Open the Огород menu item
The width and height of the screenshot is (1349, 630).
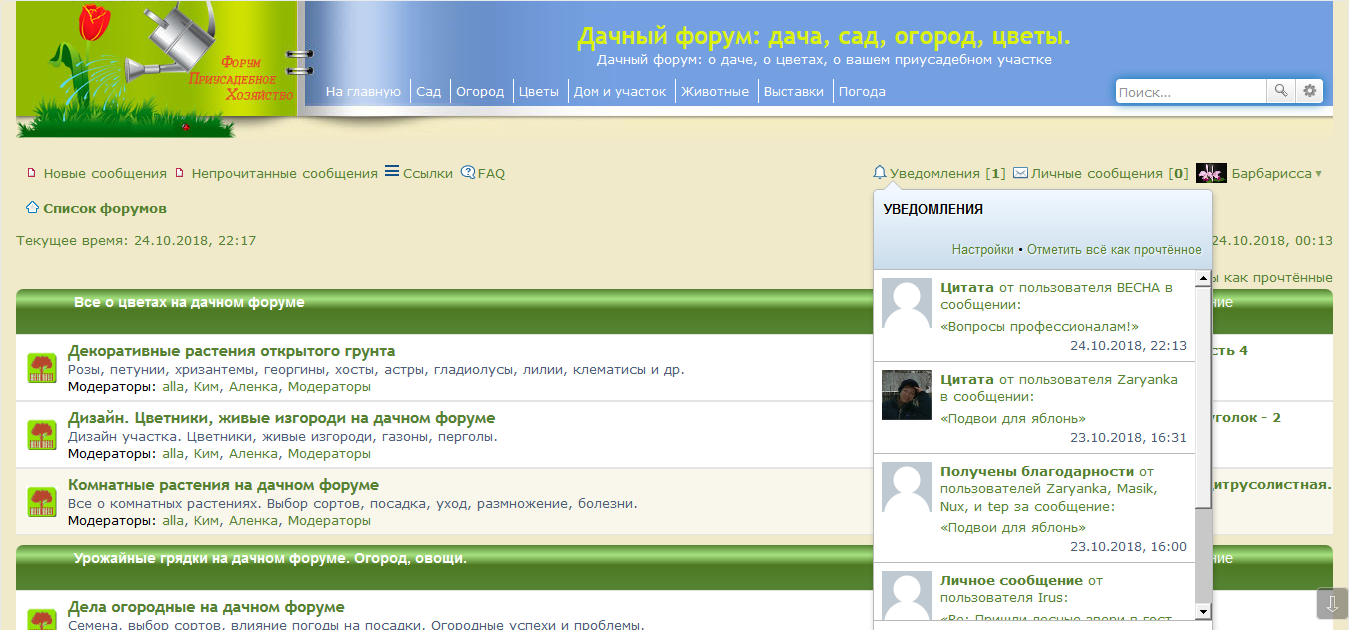tap(480, 91)
